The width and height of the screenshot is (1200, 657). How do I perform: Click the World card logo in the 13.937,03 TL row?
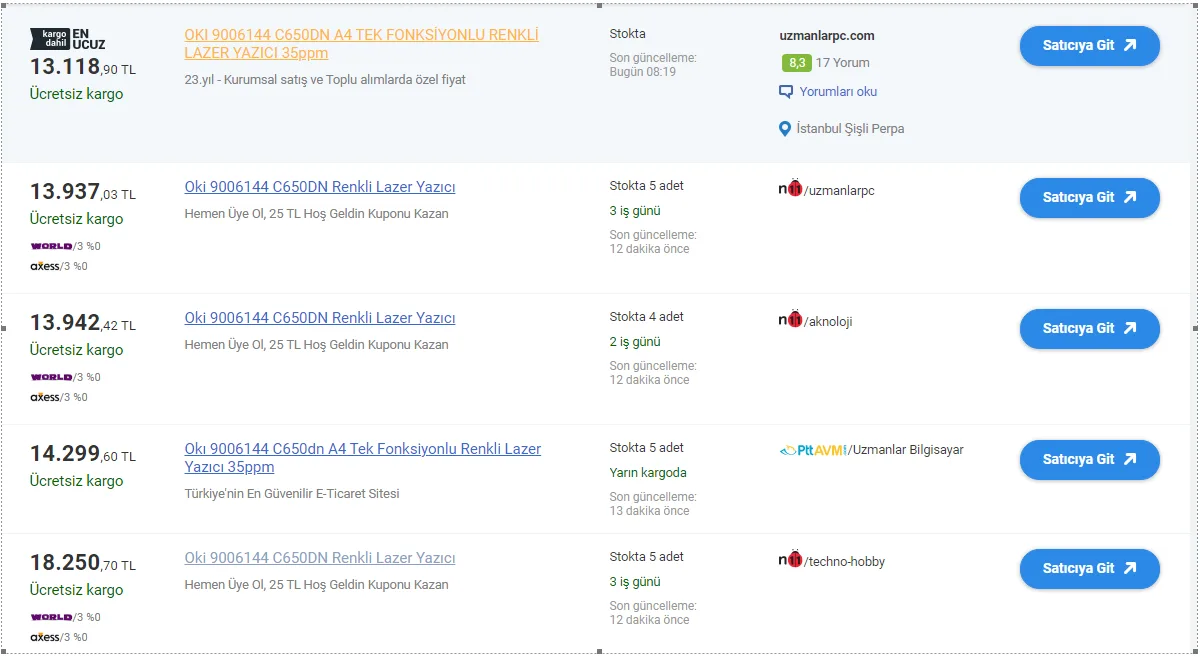51,246
